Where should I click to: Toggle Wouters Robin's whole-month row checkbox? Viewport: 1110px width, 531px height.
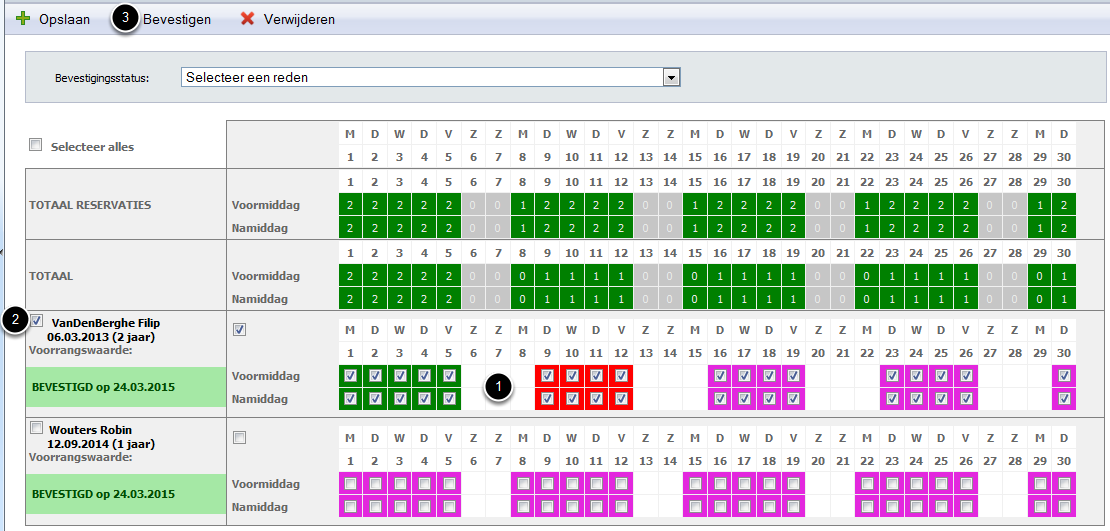[240, 437]
